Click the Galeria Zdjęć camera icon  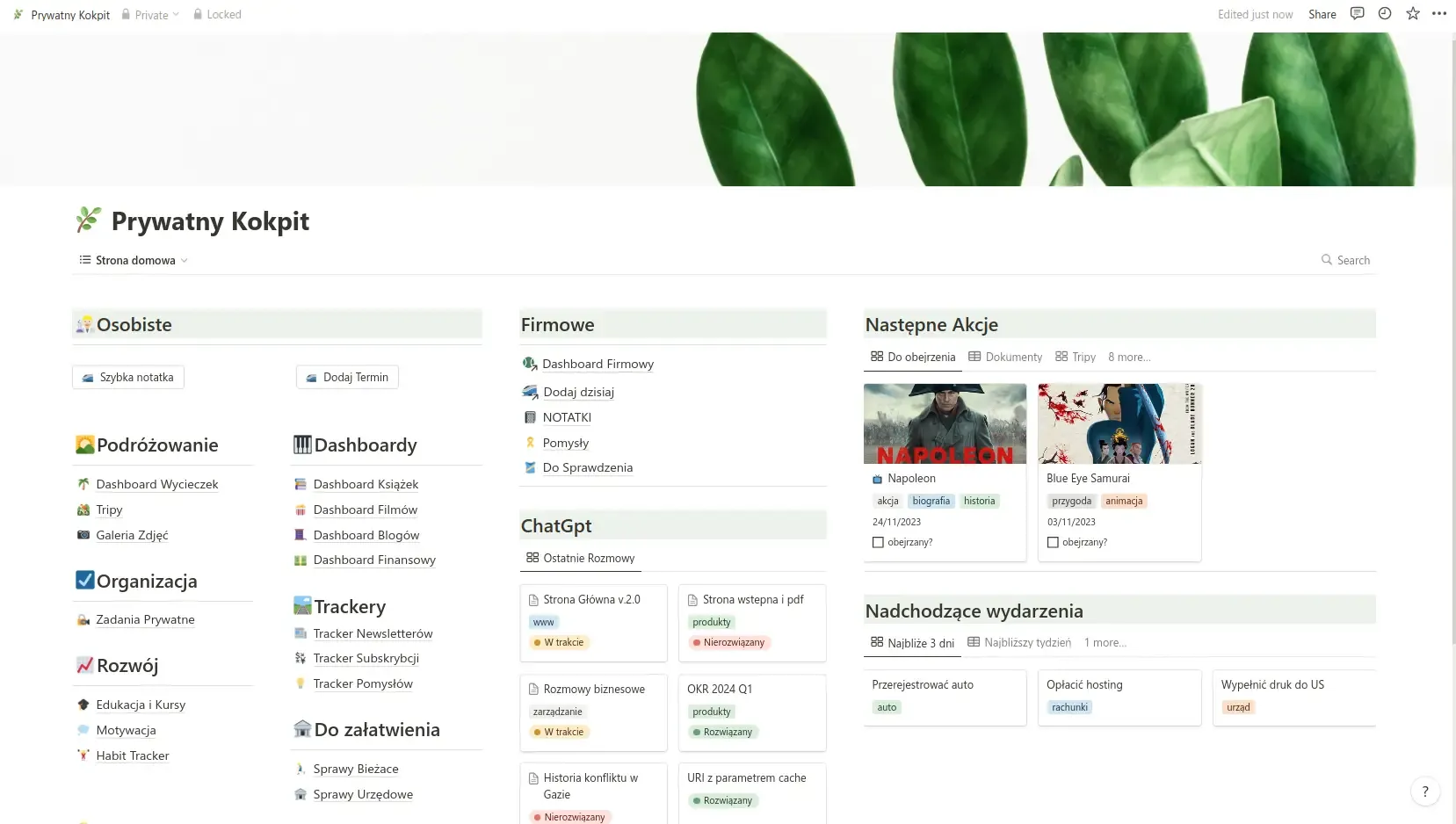tap(83, 535)
